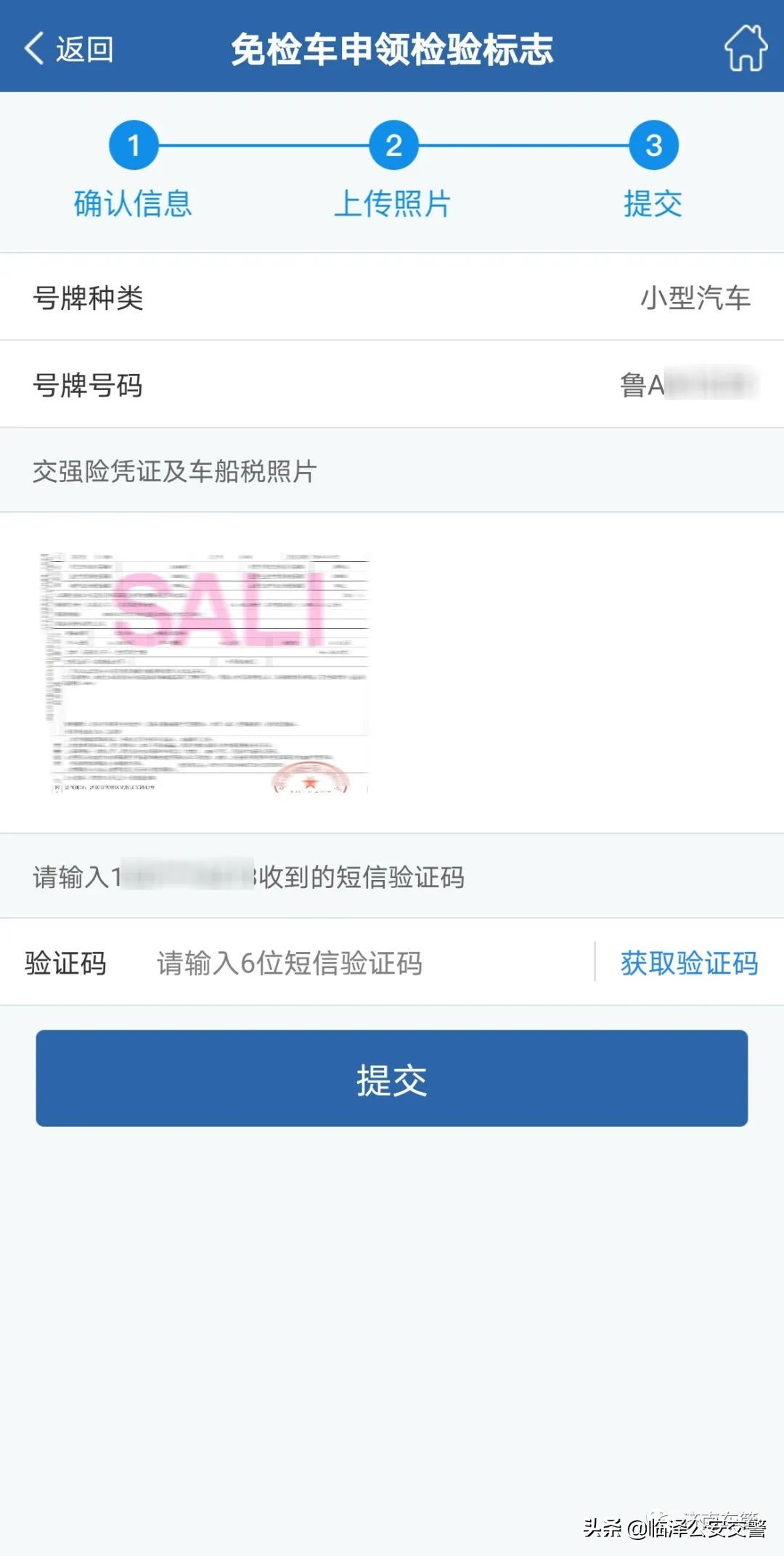This screenshot has height=1556, width=784.
Task: Open the 提交 step label
Action: click(653, 203)
